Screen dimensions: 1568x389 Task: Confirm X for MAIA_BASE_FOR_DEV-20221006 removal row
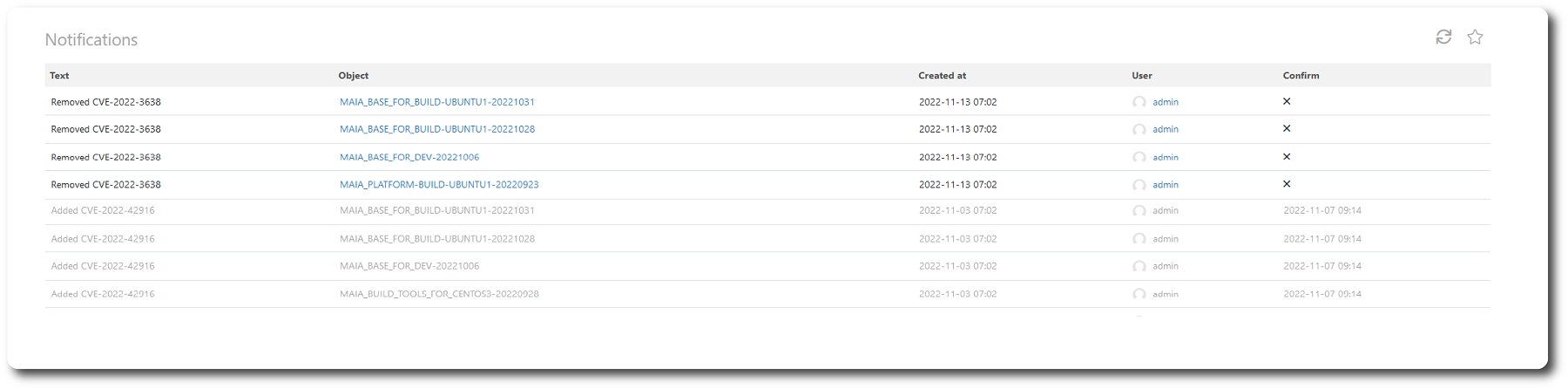tap(1287, 157)
